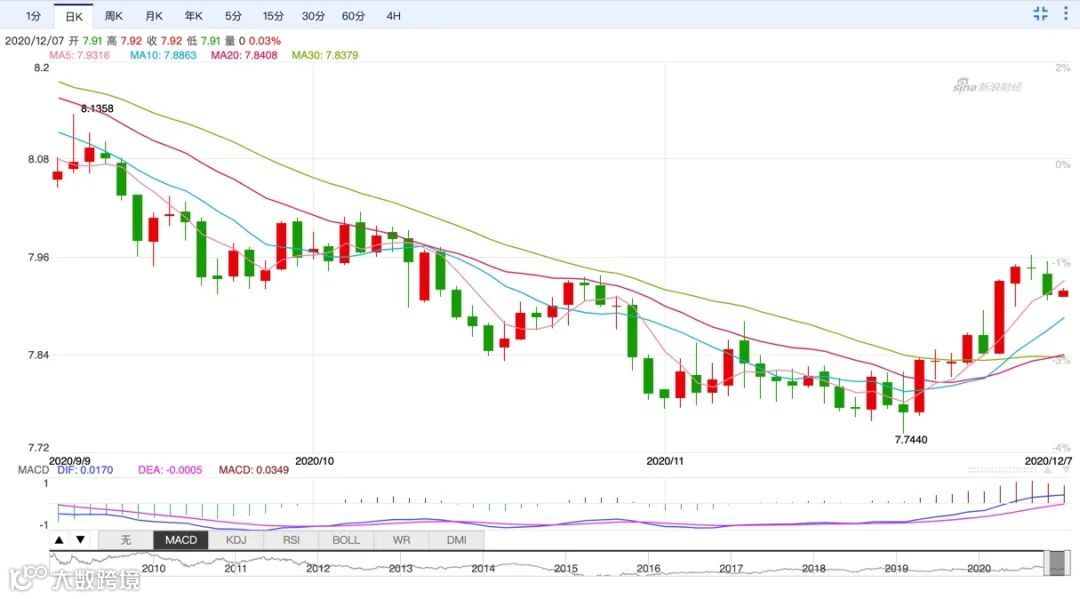Image resolution: width=1080 pixels, height=599 pixels.
Task: Select the 4H timeframe tab
Action: pyautogui.click(x=393, y=15)
